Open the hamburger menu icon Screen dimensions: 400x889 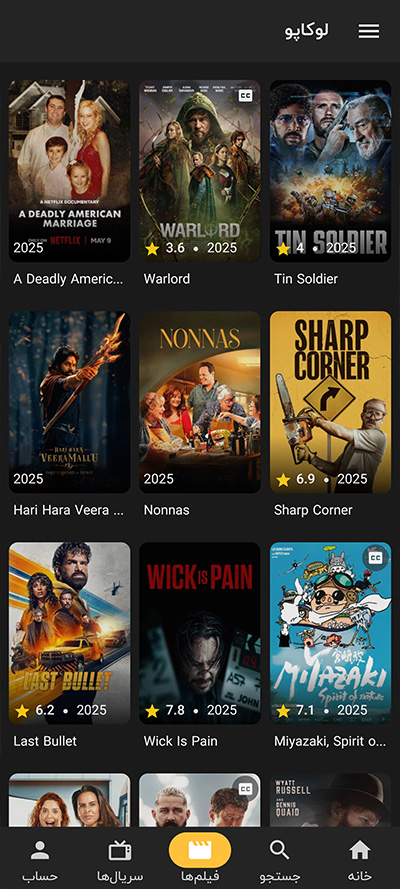[369, 31]
